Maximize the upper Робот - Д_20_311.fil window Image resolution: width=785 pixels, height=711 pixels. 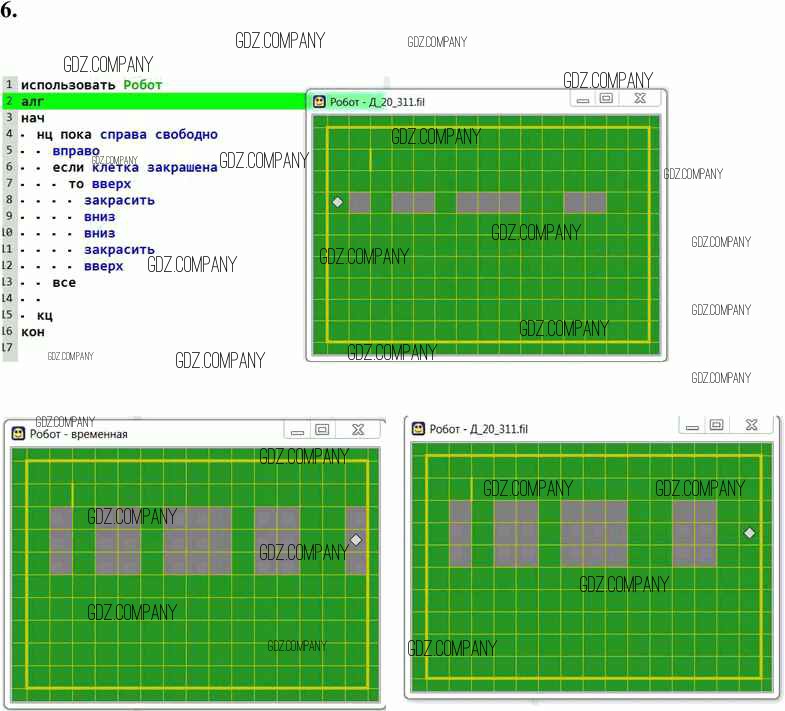tap(606, 99)
